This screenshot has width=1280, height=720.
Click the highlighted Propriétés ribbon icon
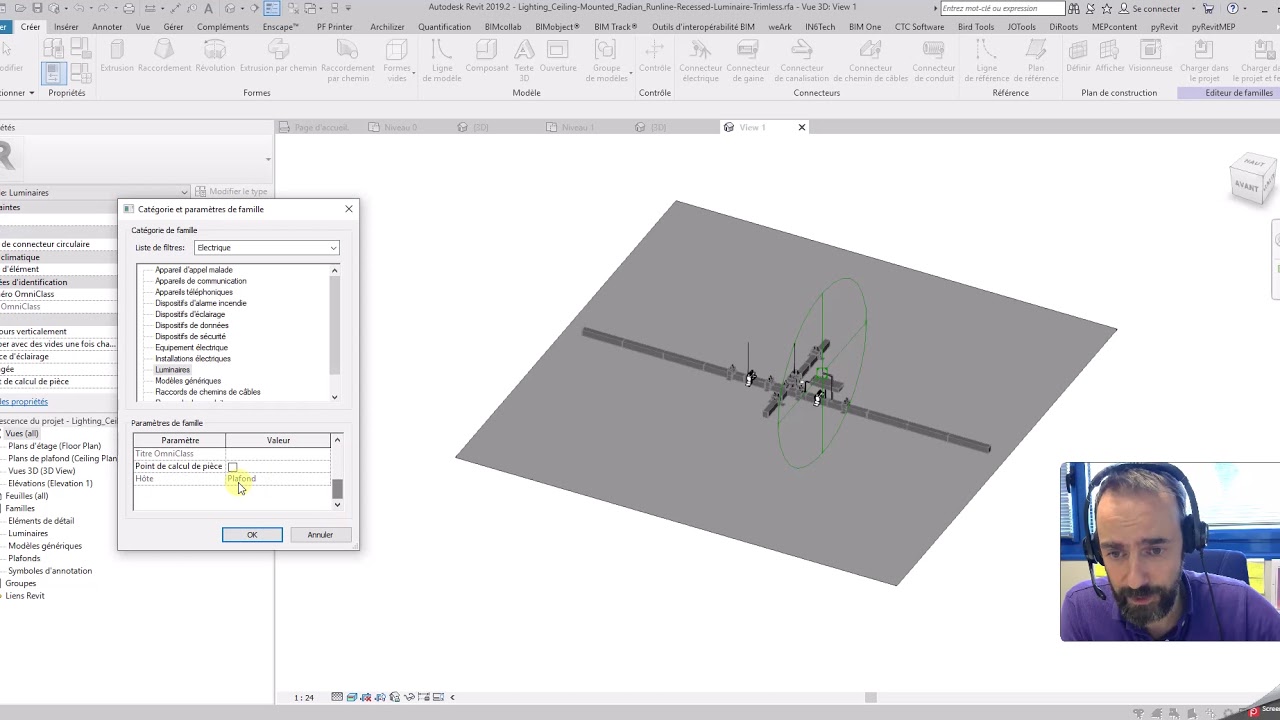pos(54,73)
